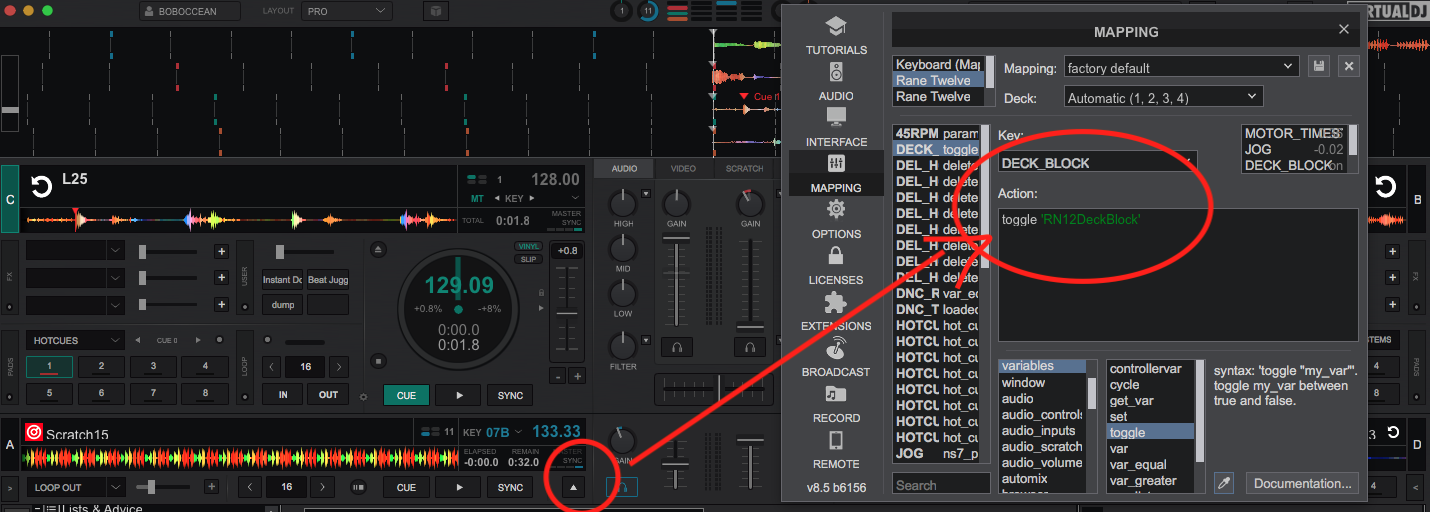Click the deck C pitch fader
Image resolution: width=1430 pixels, height=512 pixels.
(567, 315)
